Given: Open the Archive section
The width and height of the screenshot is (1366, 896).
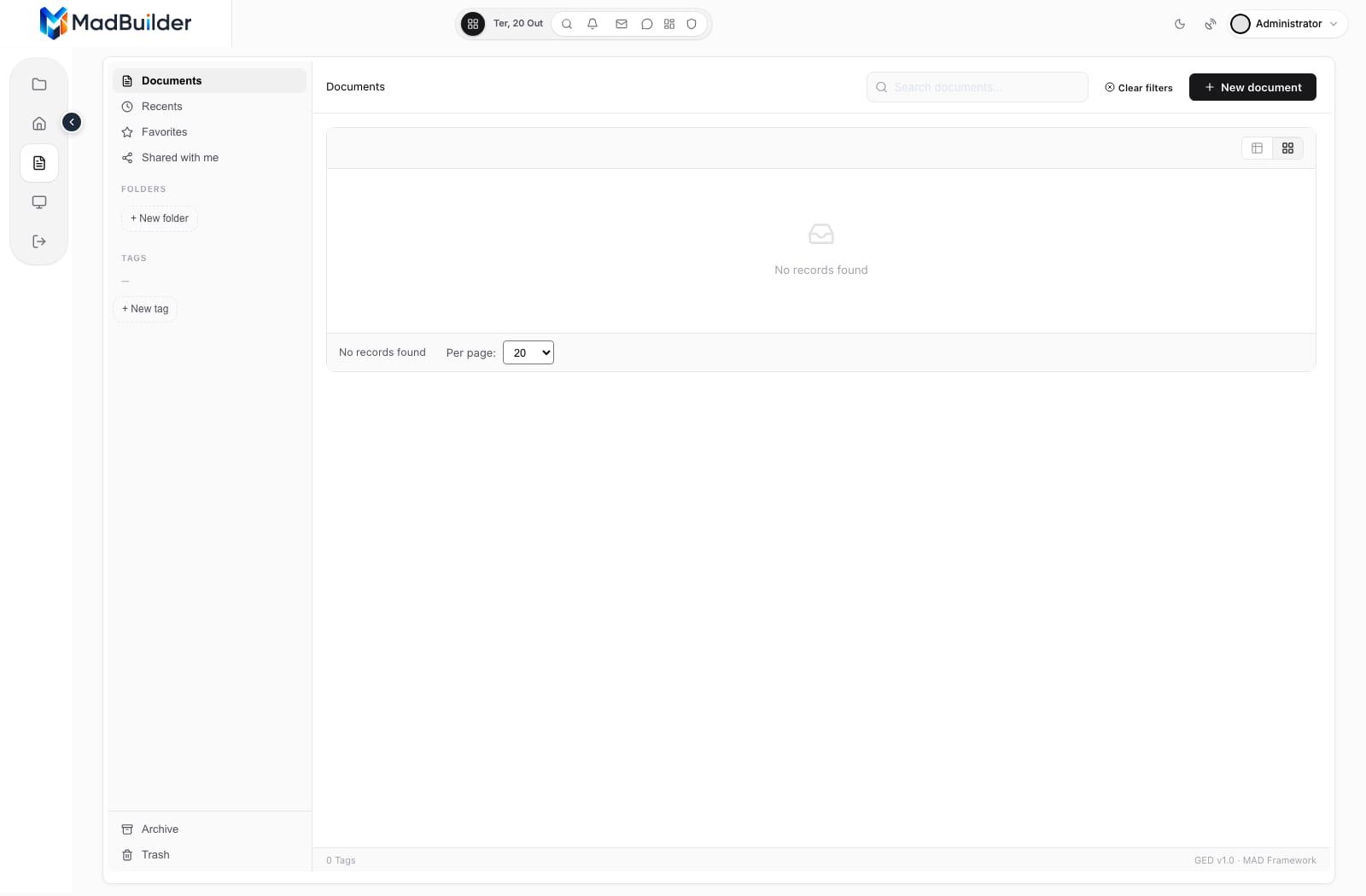Looking at the screenshot, I should pos(209,829).
